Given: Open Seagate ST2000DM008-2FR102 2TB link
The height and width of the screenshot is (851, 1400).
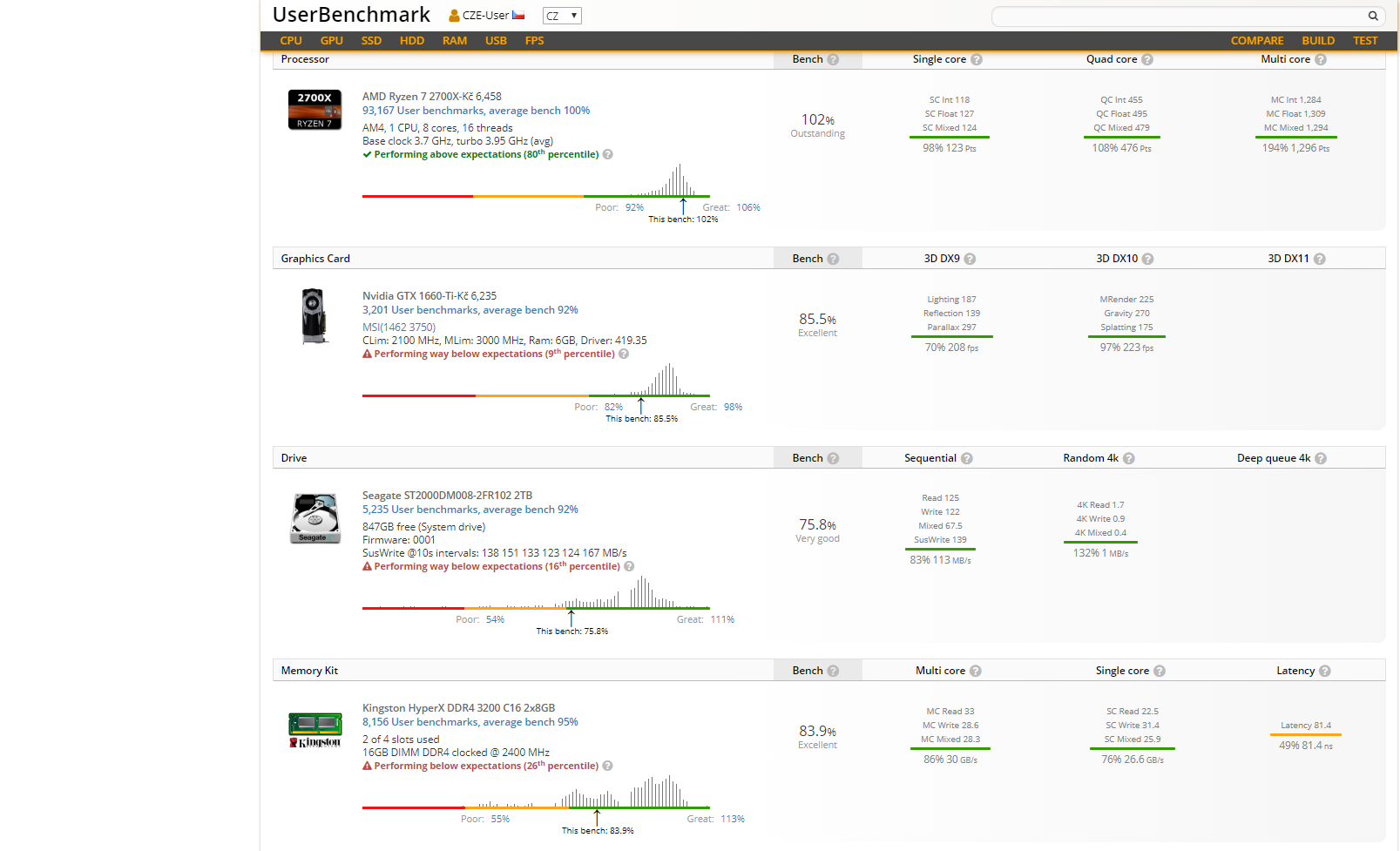Looking at the screenshot, I should 447,496.
